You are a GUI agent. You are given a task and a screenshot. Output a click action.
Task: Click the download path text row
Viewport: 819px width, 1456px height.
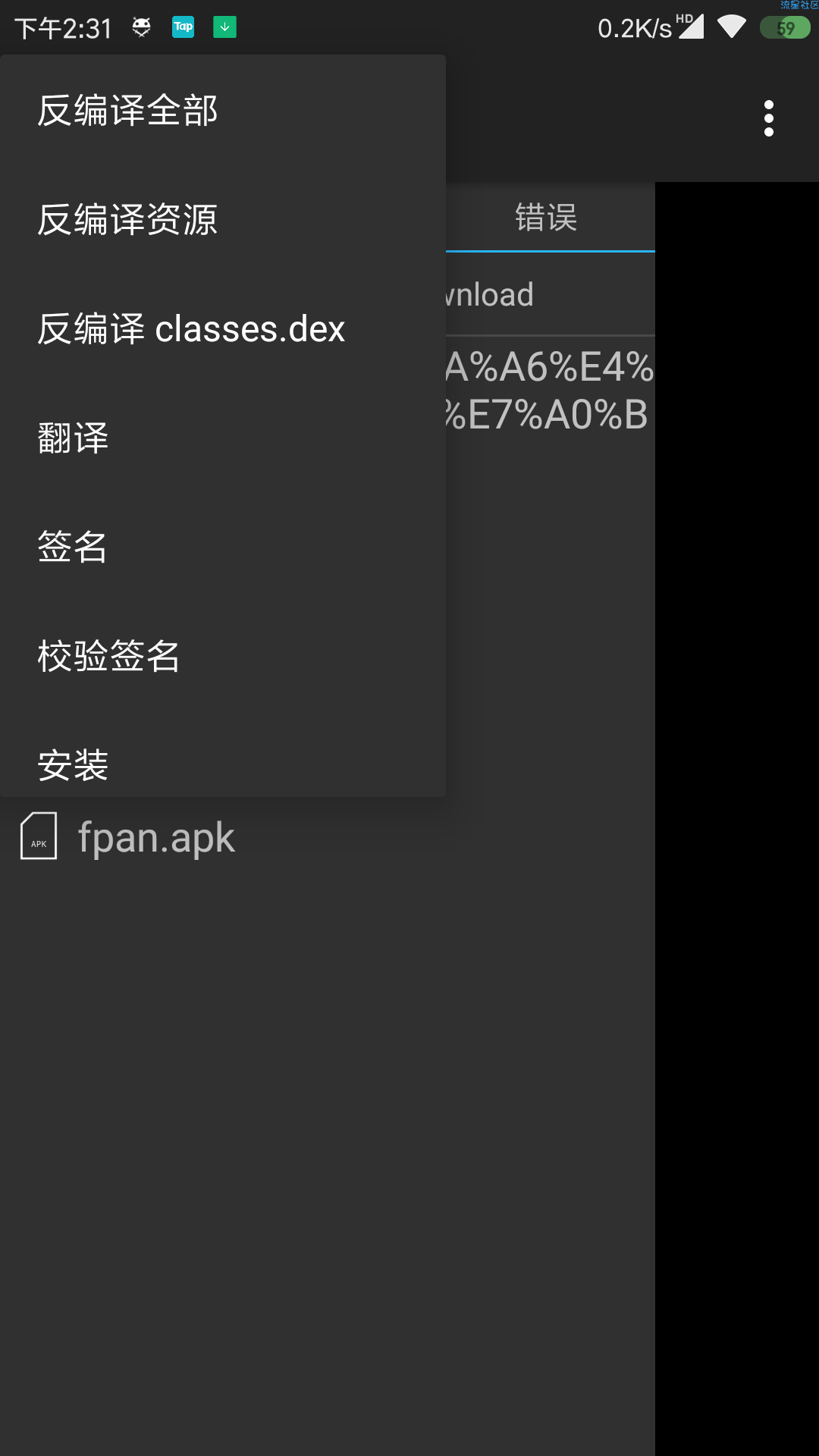551,294
